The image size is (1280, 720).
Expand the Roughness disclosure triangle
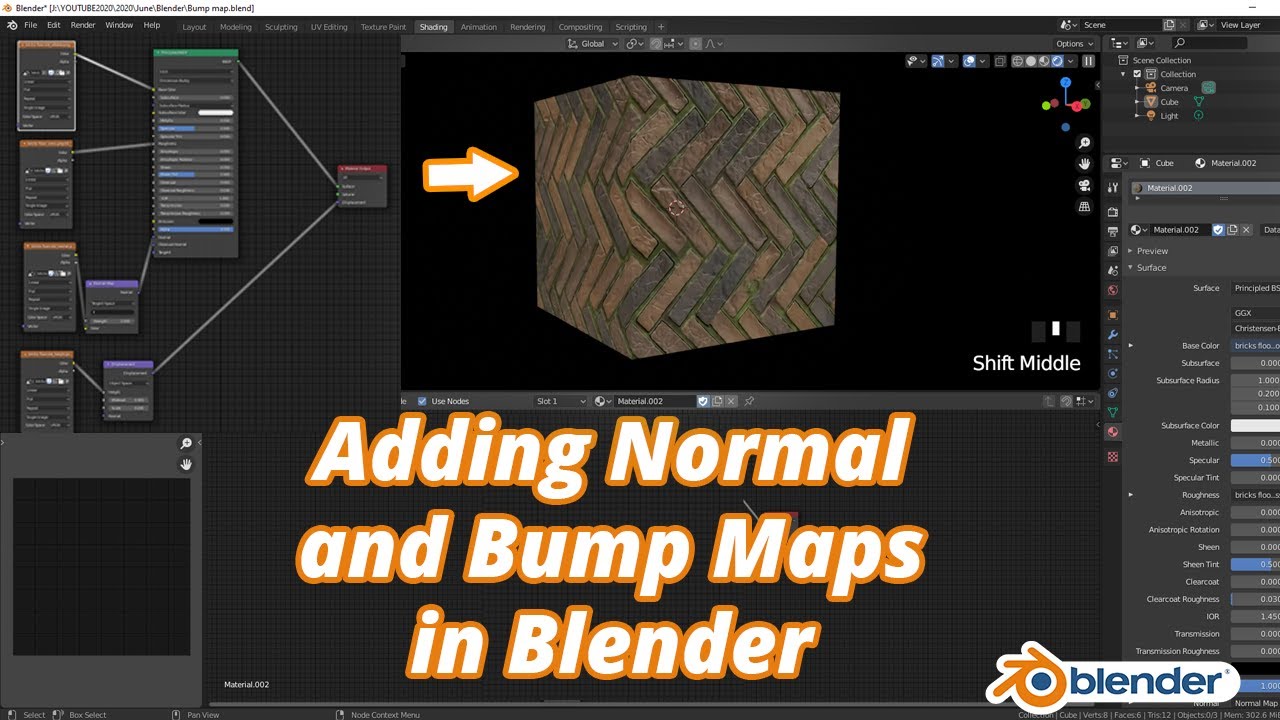pos(1131,495)
